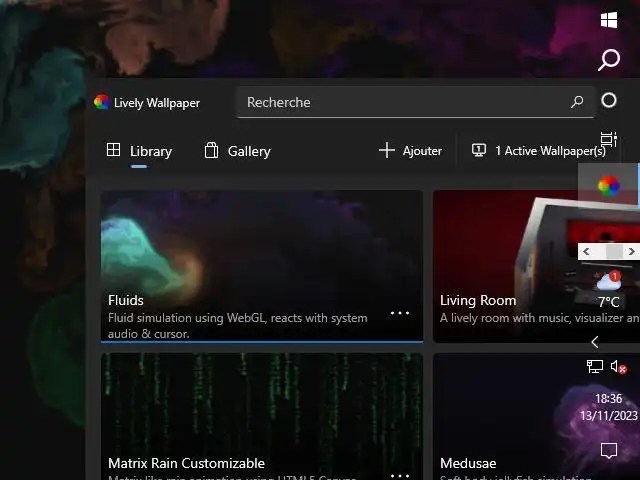Click the Gallery shopping bag icon
Image resolution: width=640 pixels, height=480 pixels.
(x=211, y=150)
